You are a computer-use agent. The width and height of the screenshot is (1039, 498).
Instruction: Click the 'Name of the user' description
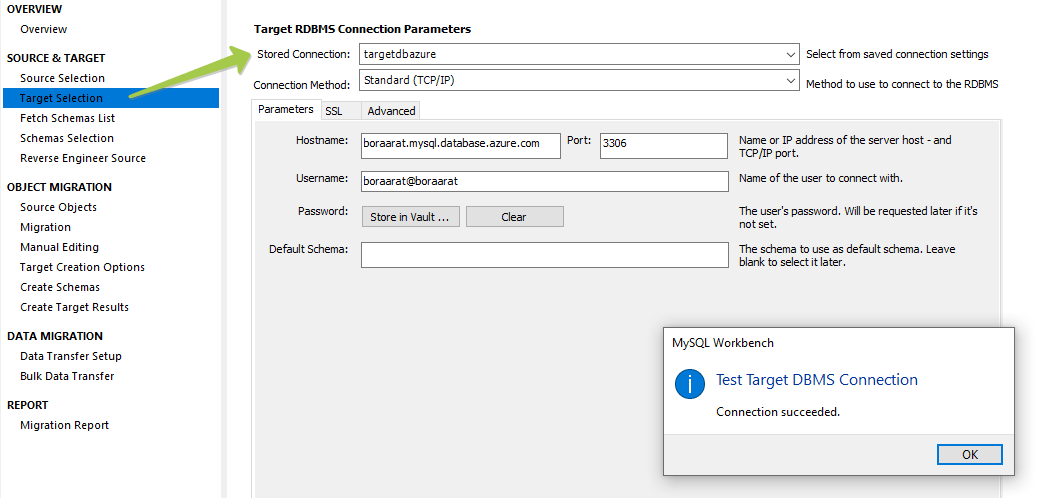821,178
